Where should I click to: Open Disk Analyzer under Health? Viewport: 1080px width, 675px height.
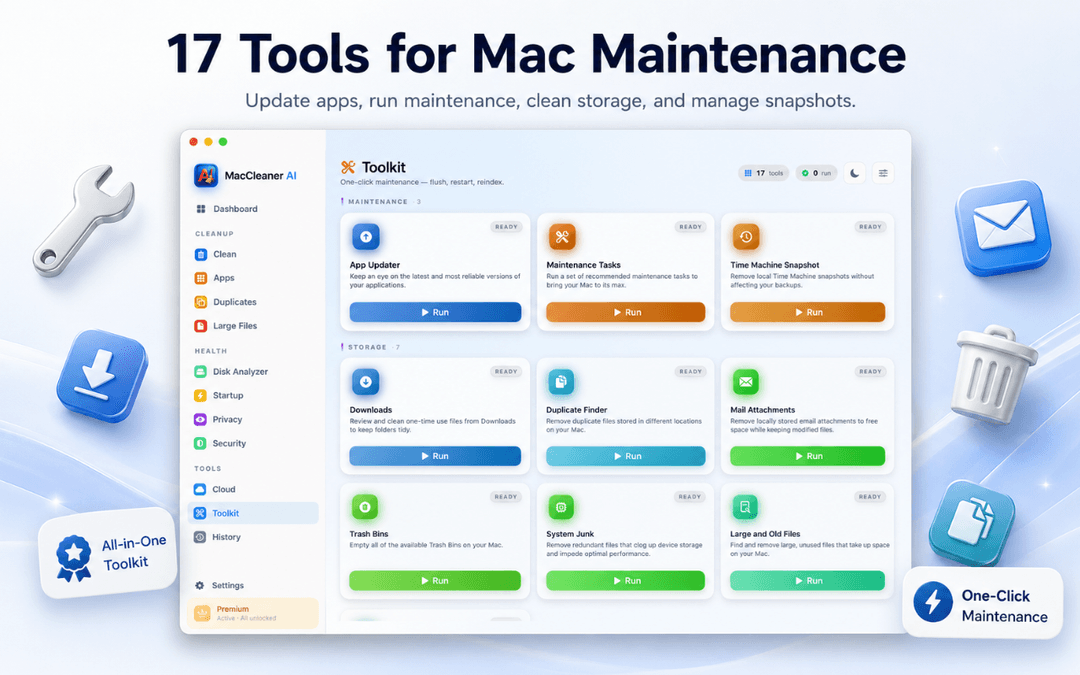tap(253, 371)
